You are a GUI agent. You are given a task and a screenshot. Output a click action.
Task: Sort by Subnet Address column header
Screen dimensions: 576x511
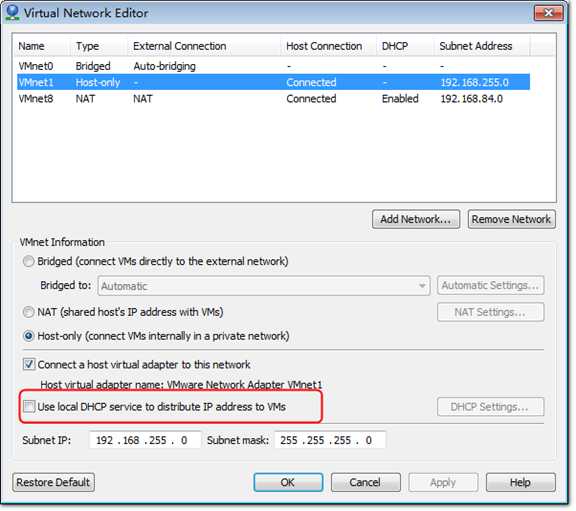click(482, 46)
